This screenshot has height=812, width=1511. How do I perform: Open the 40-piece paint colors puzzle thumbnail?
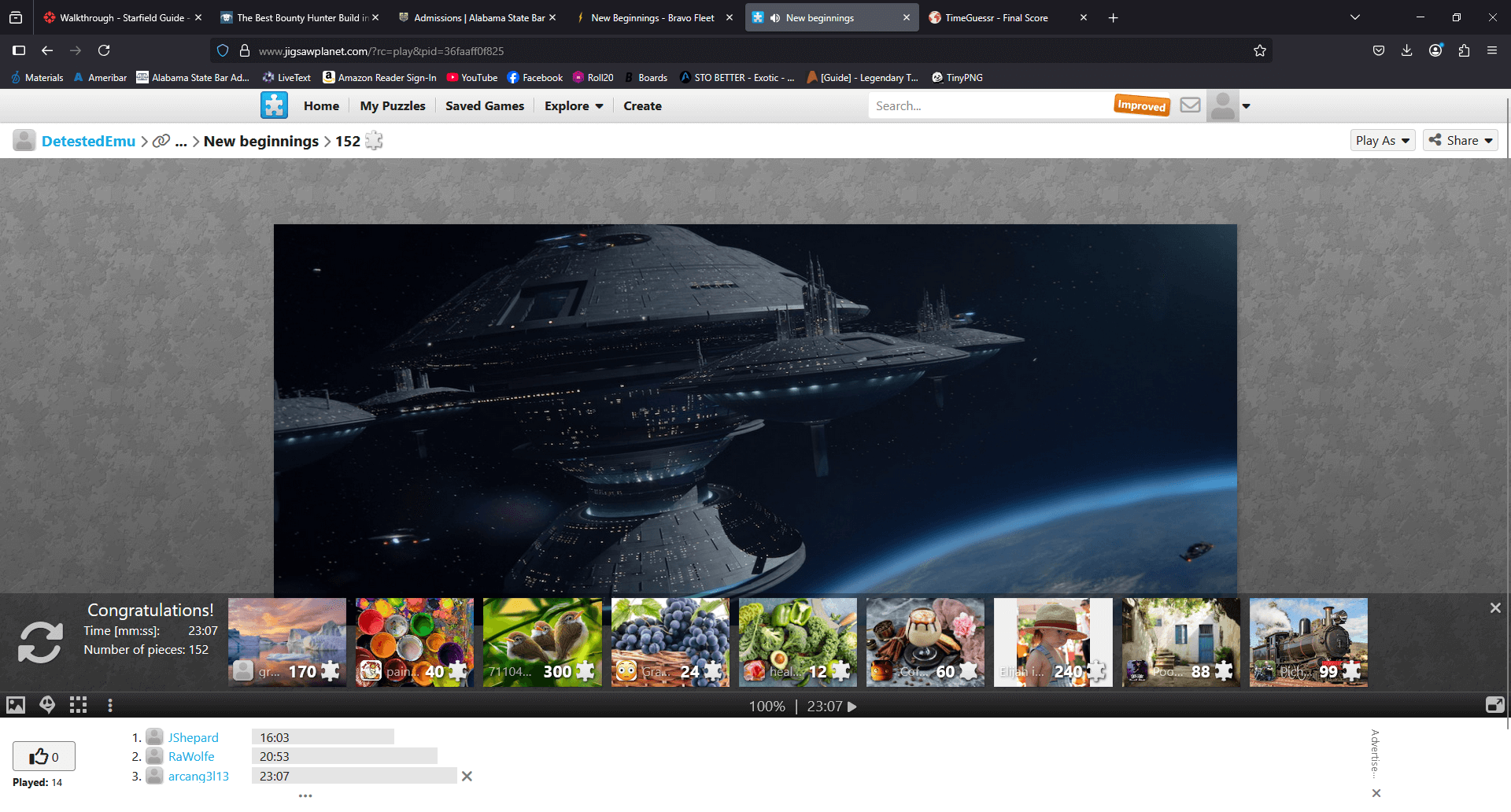pos(415,642)
